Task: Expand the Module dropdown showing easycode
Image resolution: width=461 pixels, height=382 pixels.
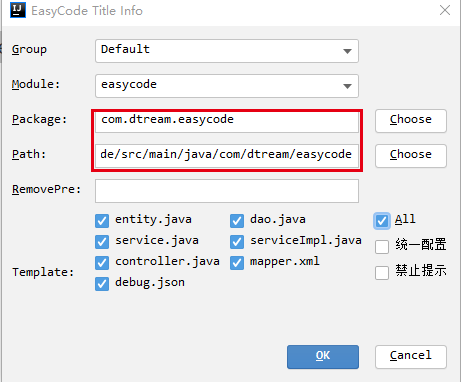Action: point(227,86)
